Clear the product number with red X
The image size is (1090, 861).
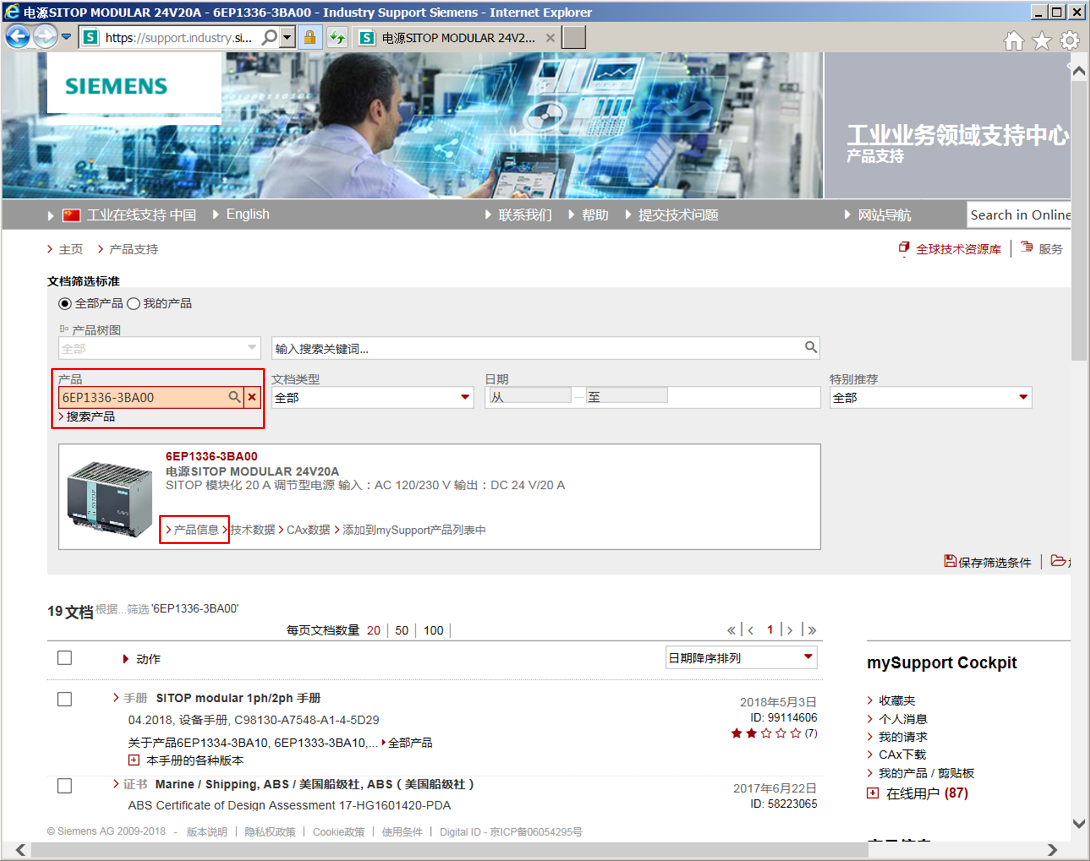click(252, 397)
